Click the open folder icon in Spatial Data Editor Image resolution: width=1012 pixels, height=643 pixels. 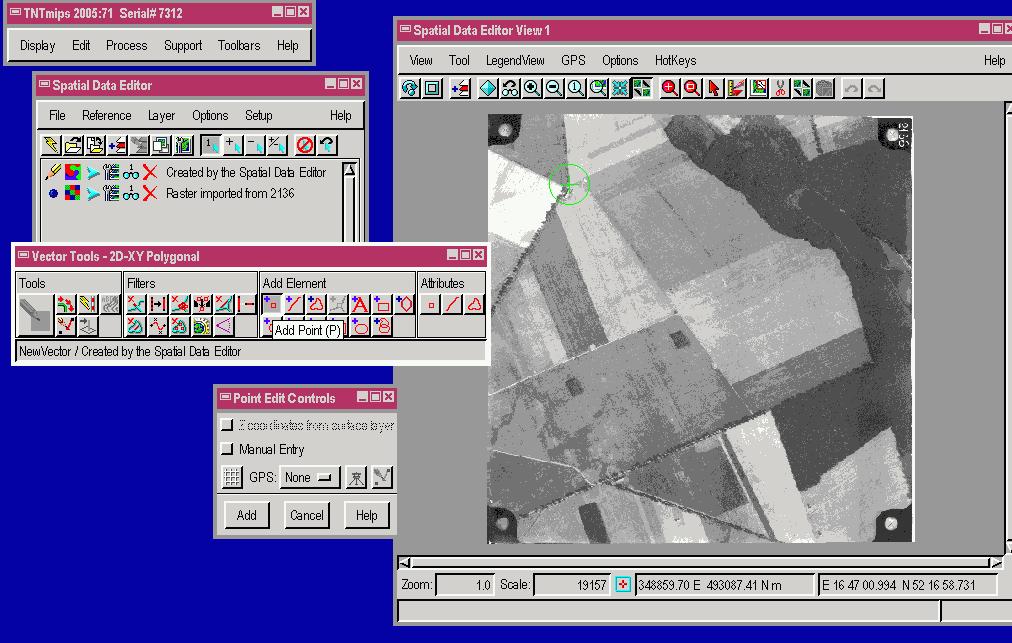click(x=73, y=145)
